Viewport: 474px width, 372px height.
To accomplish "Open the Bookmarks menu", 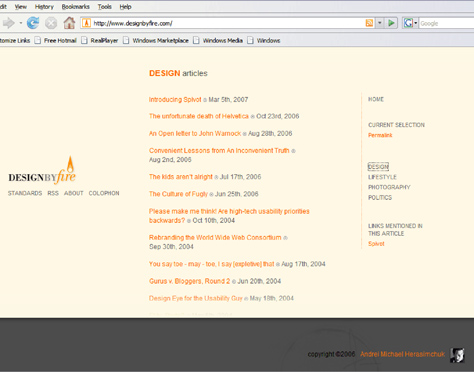I will click(75, 7).
